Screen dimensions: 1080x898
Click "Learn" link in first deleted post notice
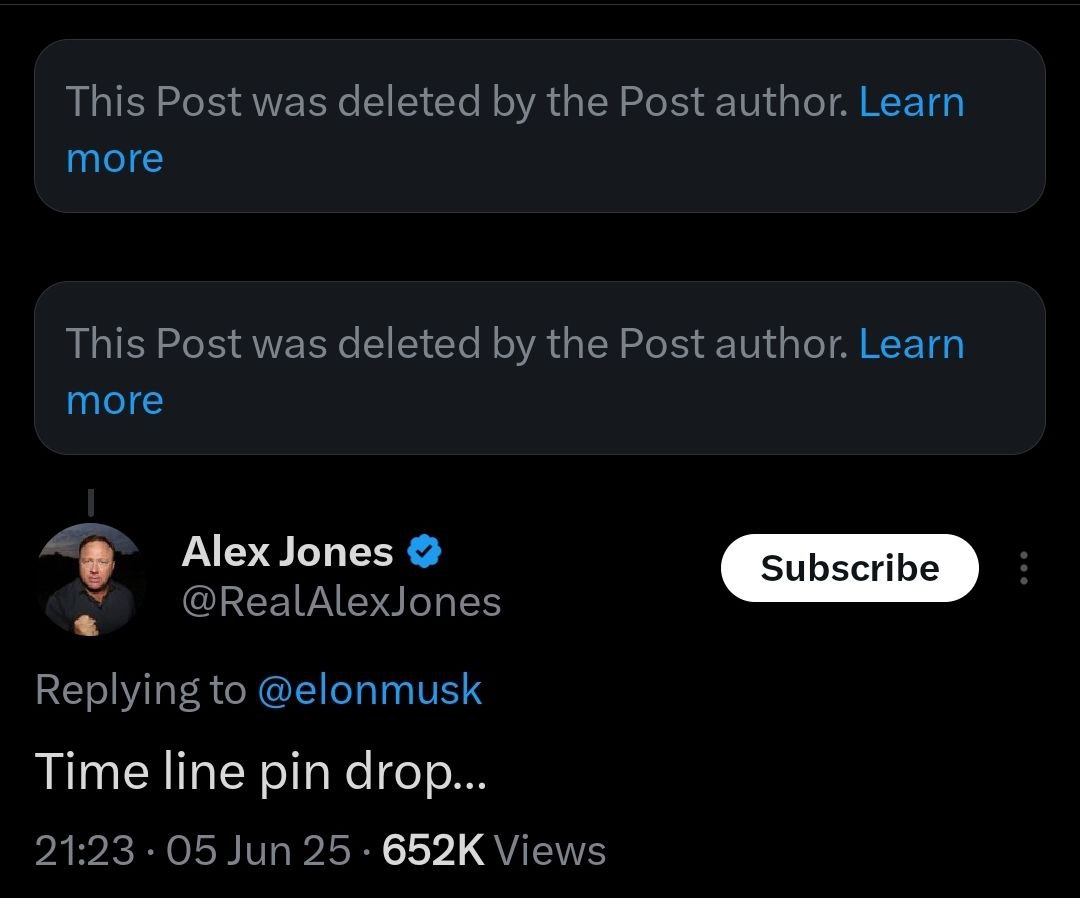[x=911, y=101]
